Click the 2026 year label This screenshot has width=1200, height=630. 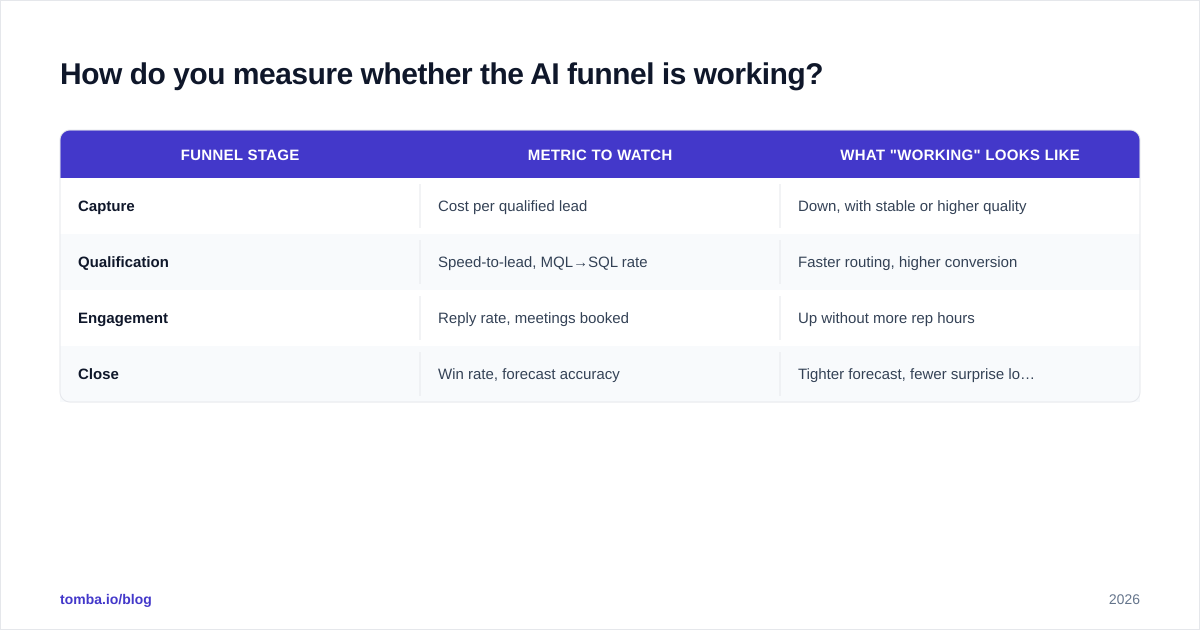tap(1124, 599)
